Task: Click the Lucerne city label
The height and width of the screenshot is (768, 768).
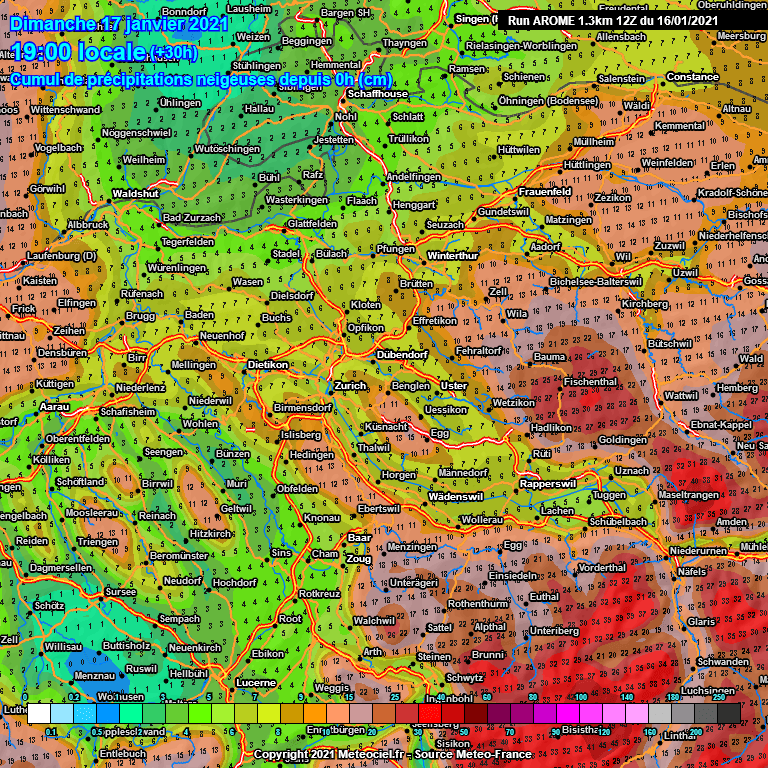Action: click(x=256, y=682)
